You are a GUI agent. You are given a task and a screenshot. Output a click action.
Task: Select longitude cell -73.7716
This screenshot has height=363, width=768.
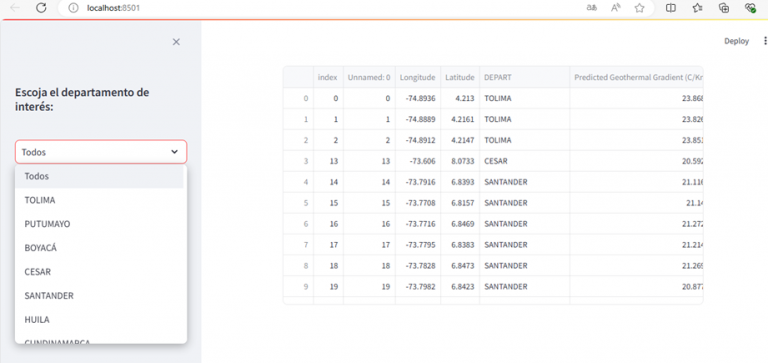click(418, 224)
